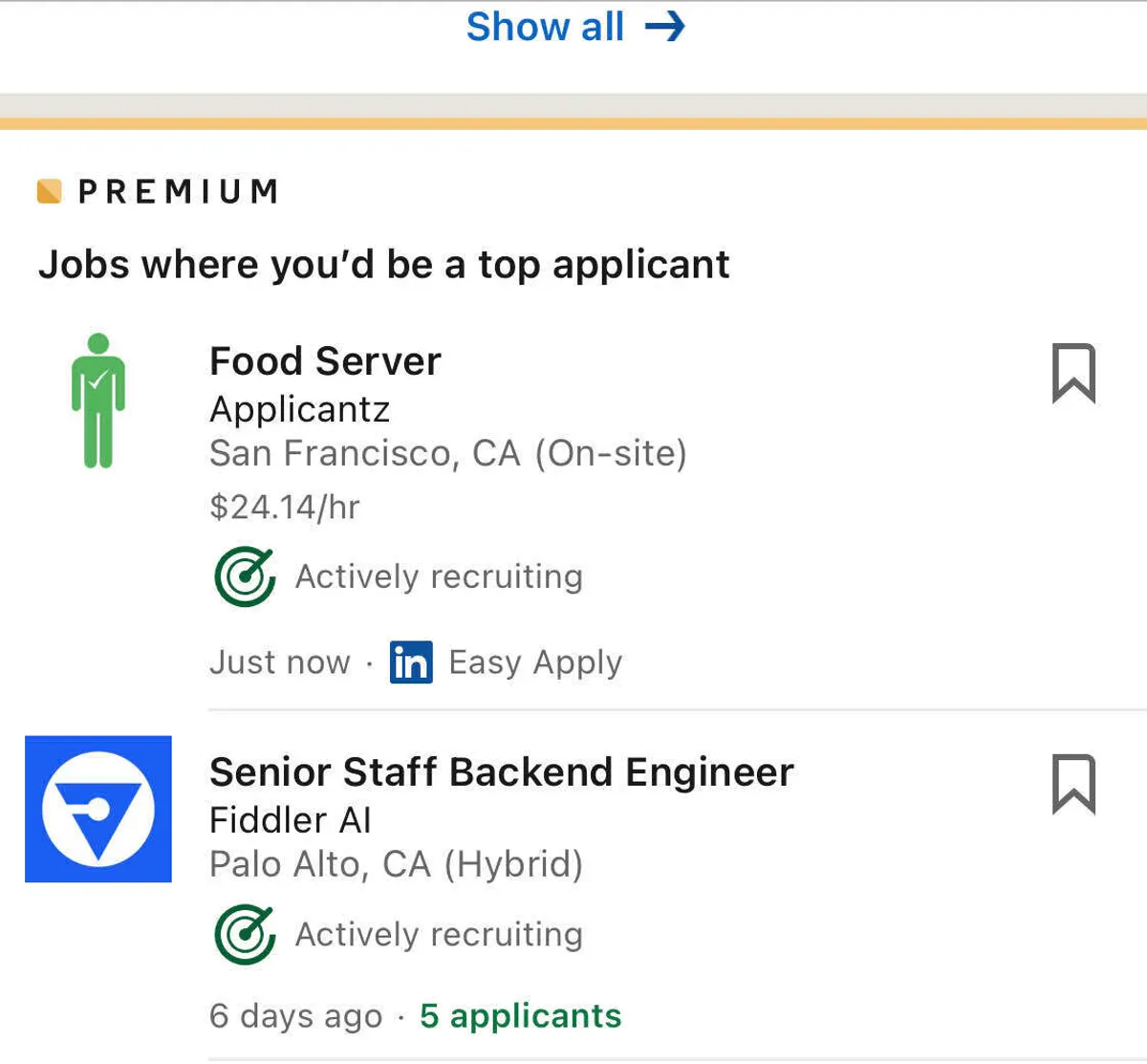Open the Applicantz green person logo
The height and width of the screenshot is (1064, 1147).
coord(97,401)
